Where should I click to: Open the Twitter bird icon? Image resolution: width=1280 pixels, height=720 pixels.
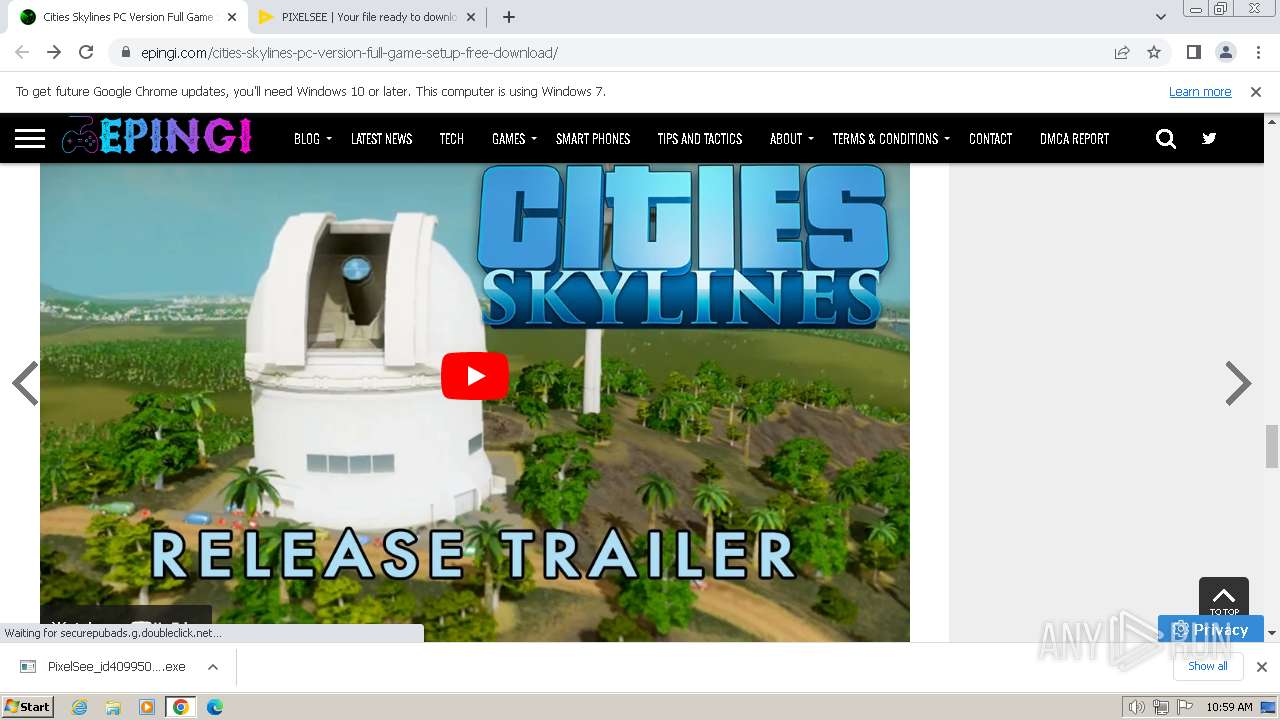click(1209, 139)
